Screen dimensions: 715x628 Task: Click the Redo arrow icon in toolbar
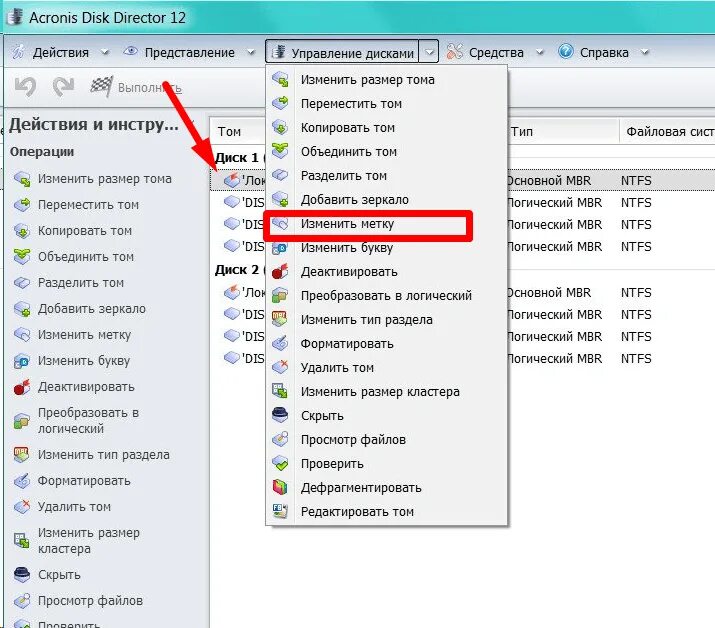click(x=63, y=87)
